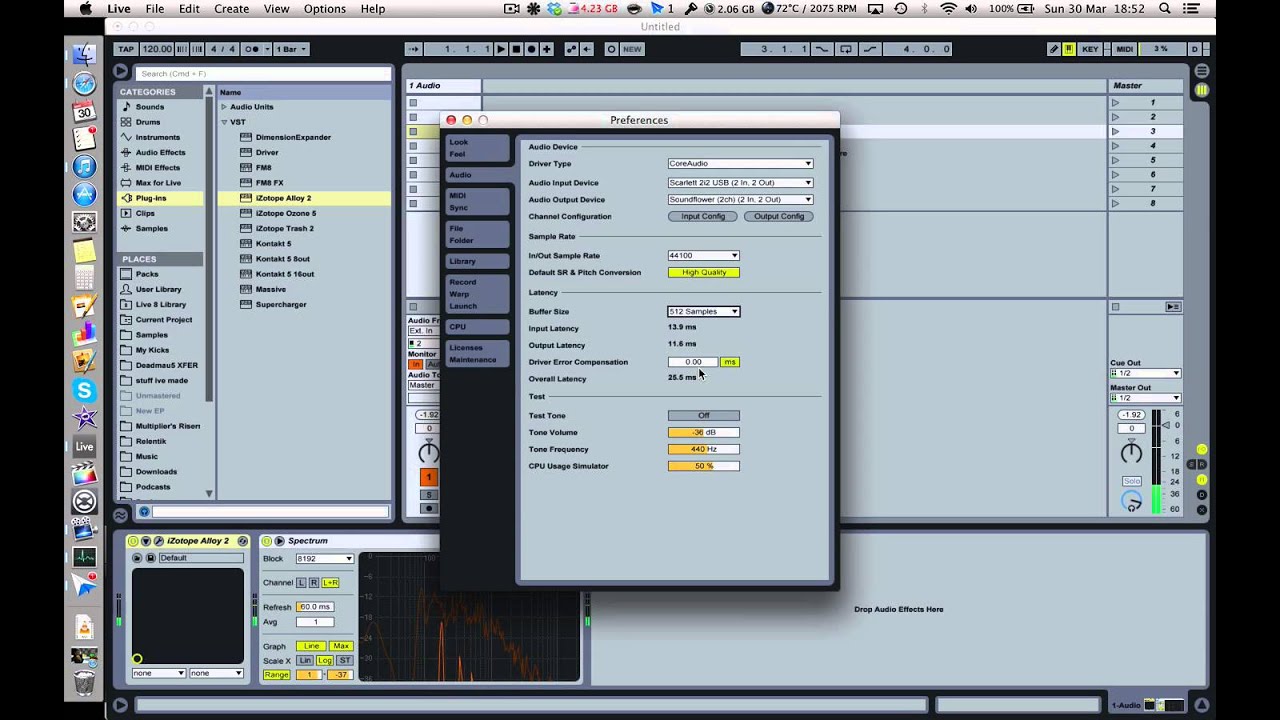The image size is (1280, 720).
Task: Select MIDI Effects category in browser
Action: click(158, 167)
